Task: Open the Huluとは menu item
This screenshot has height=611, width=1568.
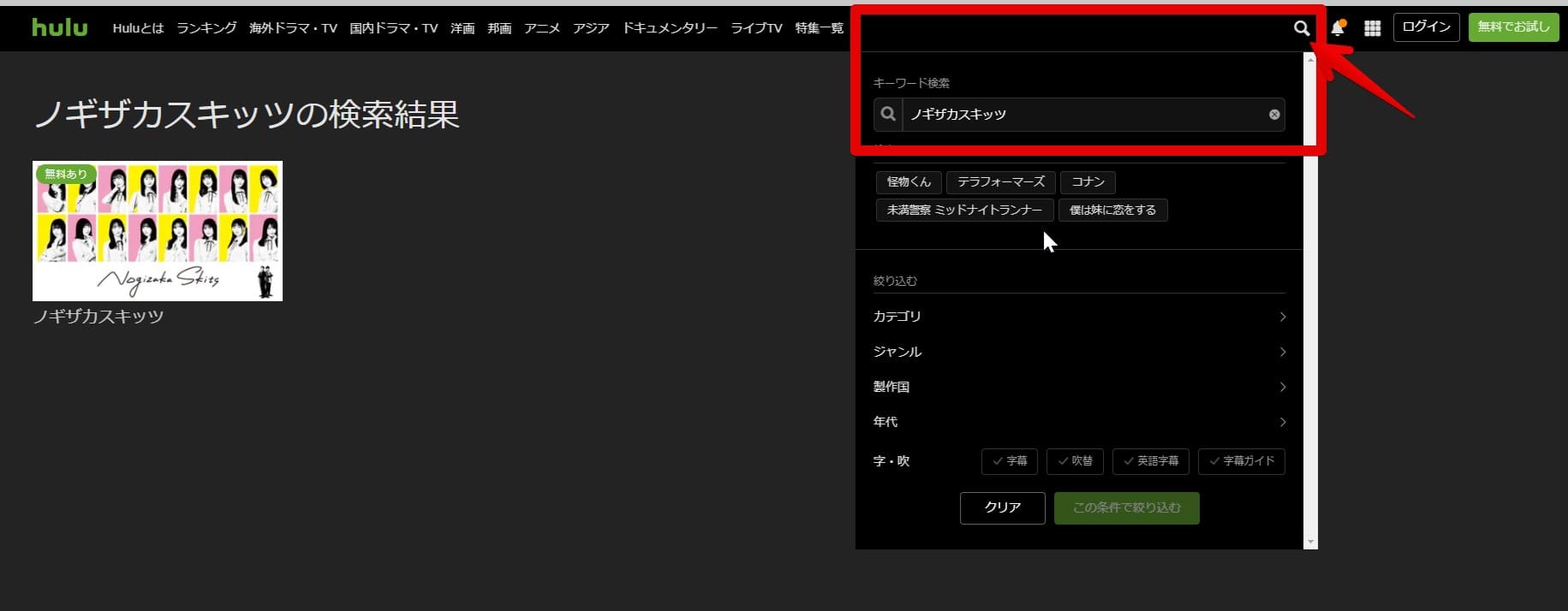Action: pyautogui.click(x=138, y=28)
